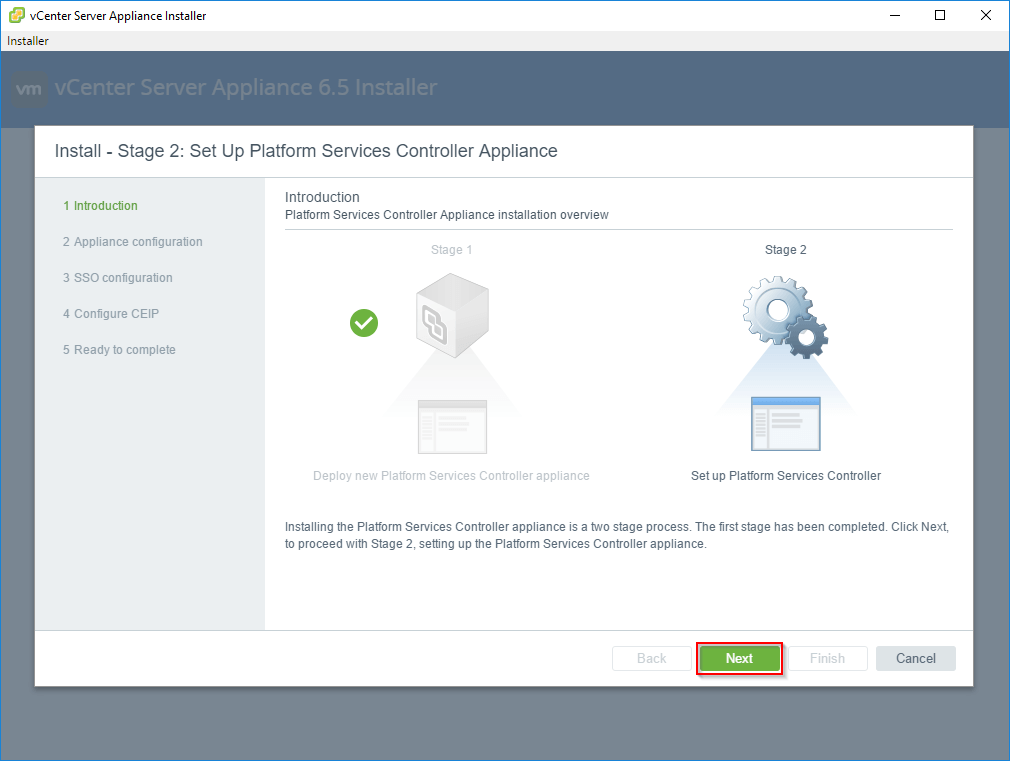Viewport: 1010px width, 761px height.
Task: Select the Appliance configuration step
Action: 132,241
